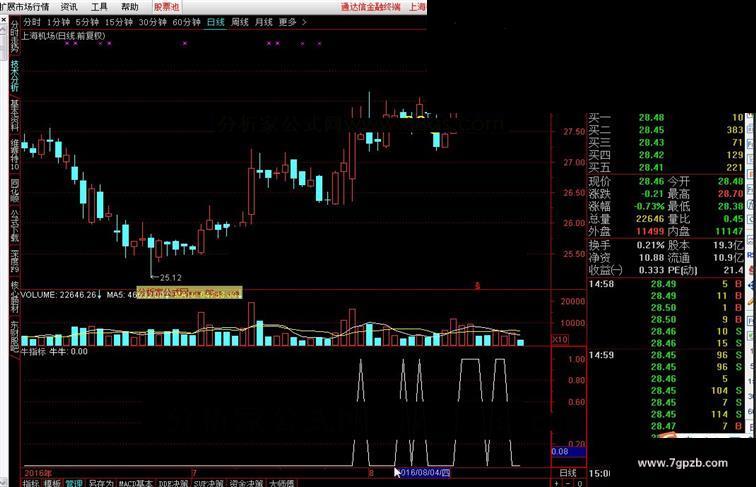The width and height of the screenshot is (756, 487).
Task: Click the 现价 value 28.46
Action: (x=651, y=181)
